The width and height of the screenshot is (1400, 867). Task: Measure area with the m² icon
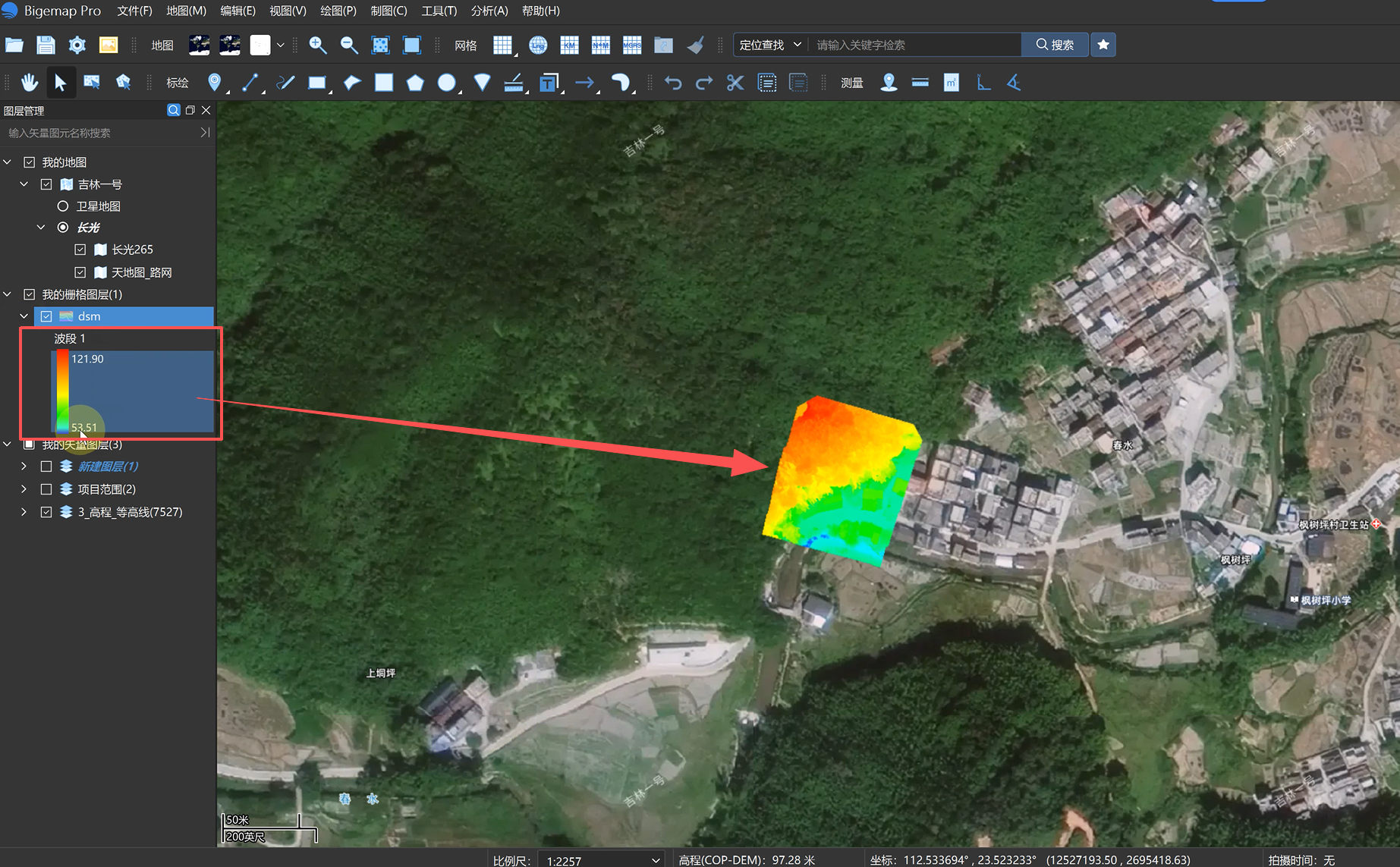coord(952,82)
